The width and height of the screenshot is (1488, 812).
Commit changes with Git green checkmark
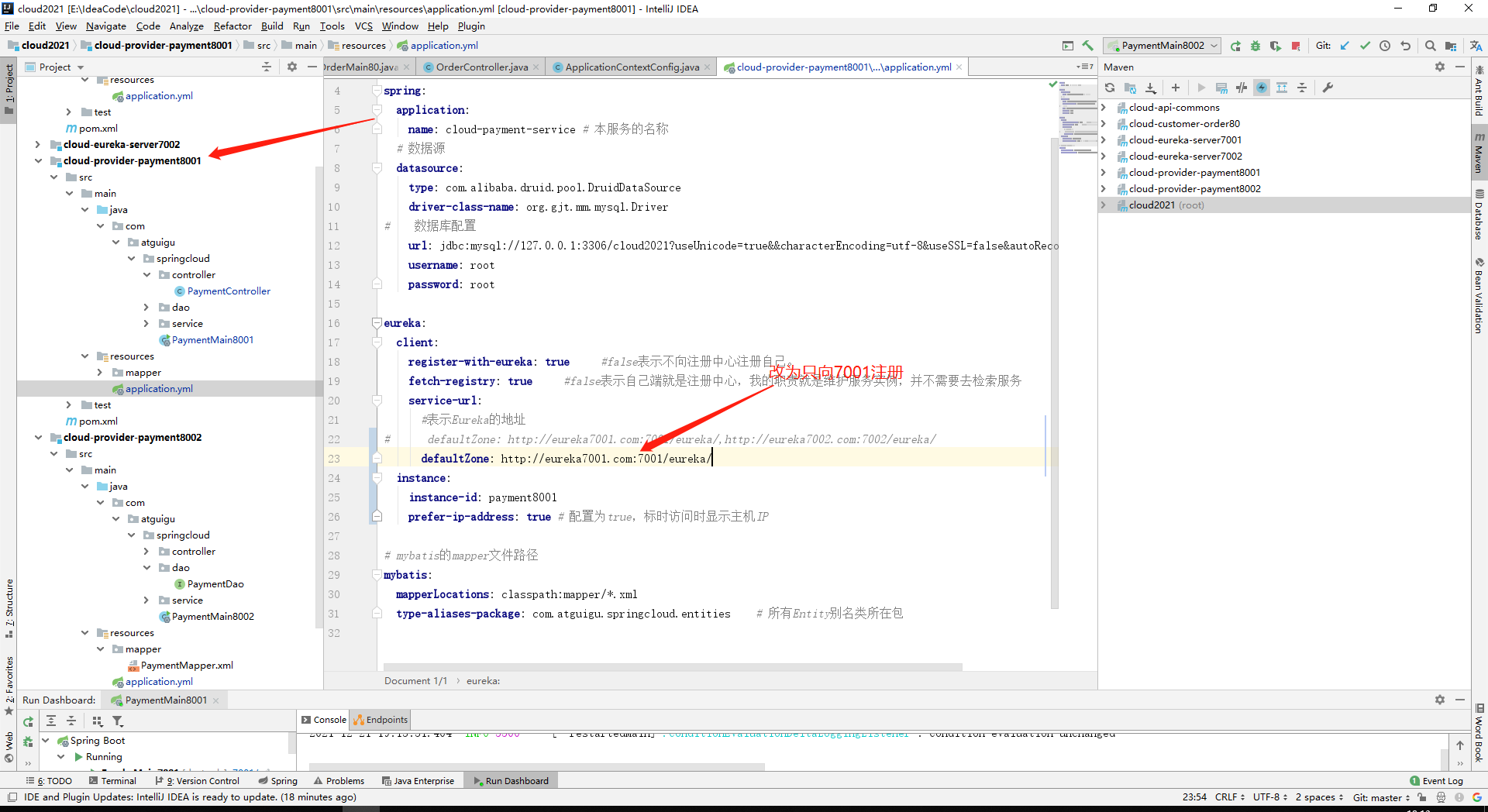[x=1365, y=46]
